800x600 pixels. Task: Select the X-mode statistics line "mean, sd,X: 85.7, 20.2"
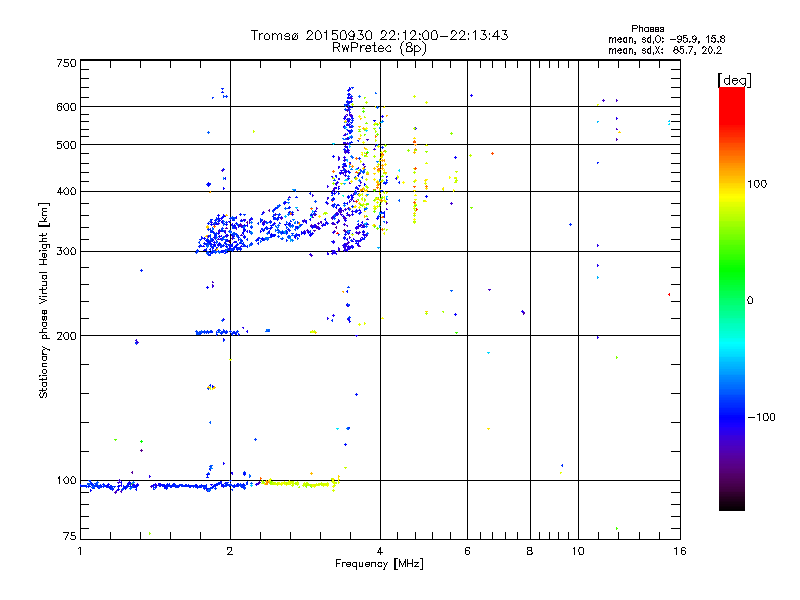point(665,50)
